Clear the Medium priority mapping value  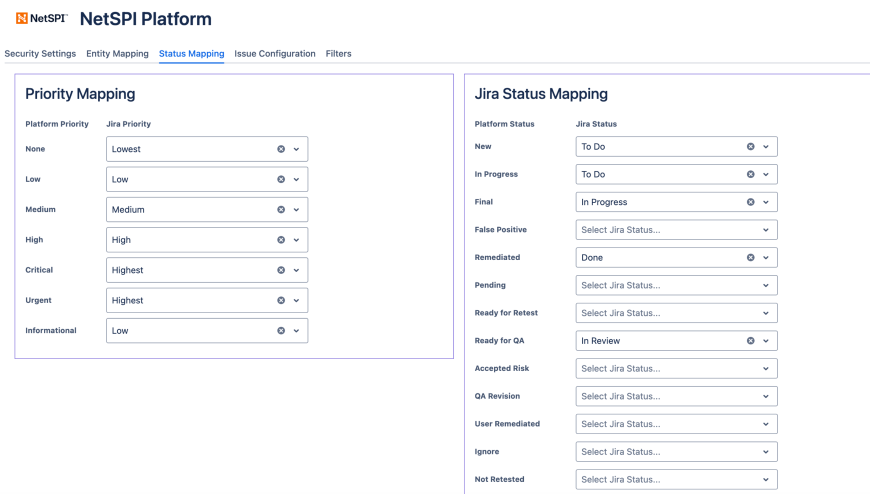[281, 210]
